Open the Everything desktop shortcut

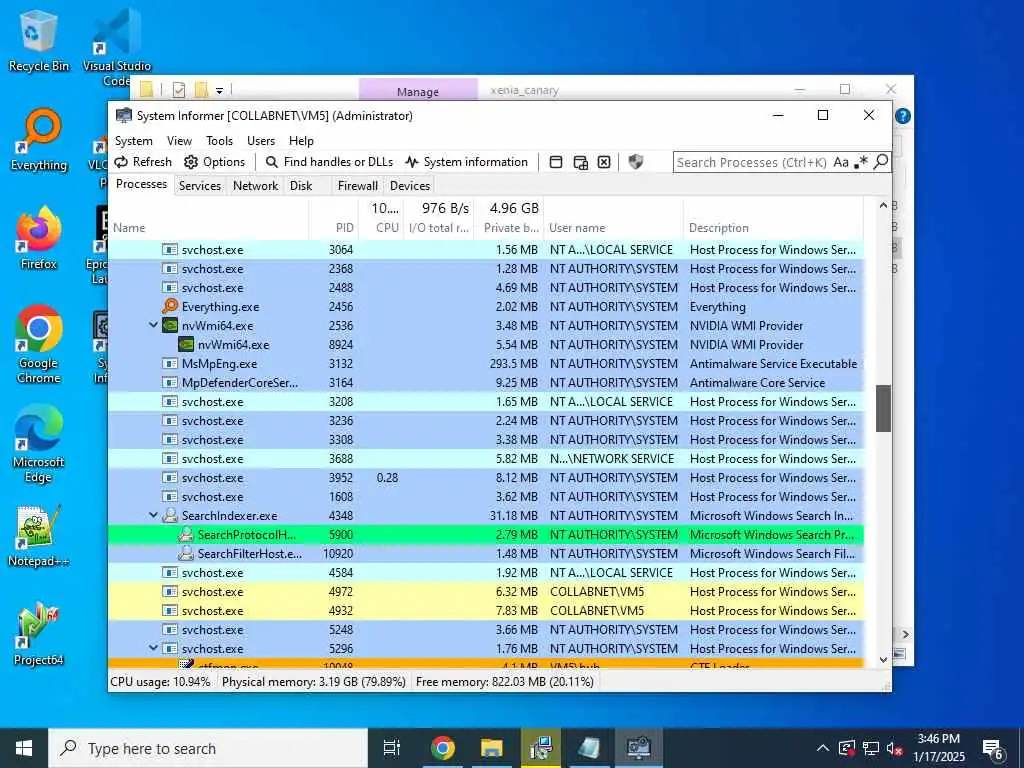[x=39, y=140]
